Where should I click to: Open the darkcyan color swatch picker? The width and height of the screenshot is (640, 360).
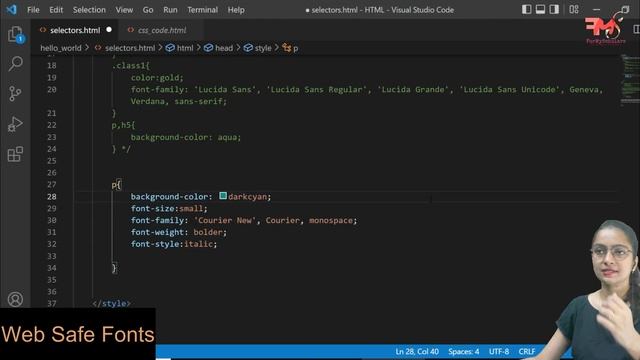223,196
